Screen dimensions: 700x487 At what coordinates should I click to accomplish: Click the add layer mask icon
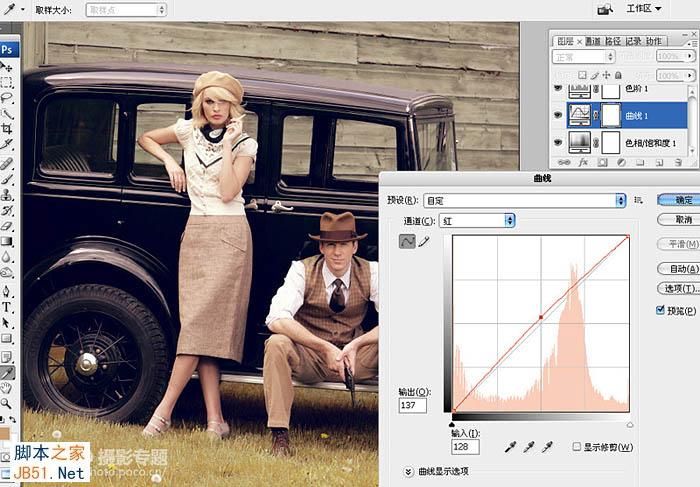pos(602,163)
